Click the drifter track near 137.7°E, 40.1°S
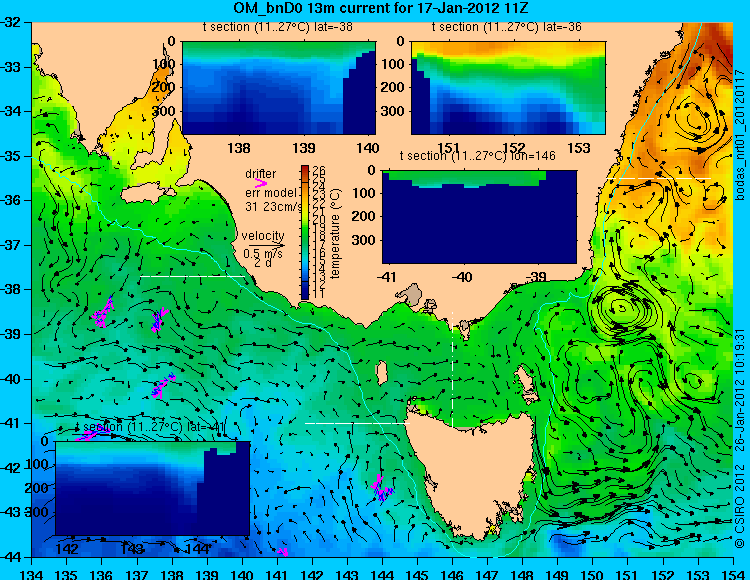 tap(163, 387)
